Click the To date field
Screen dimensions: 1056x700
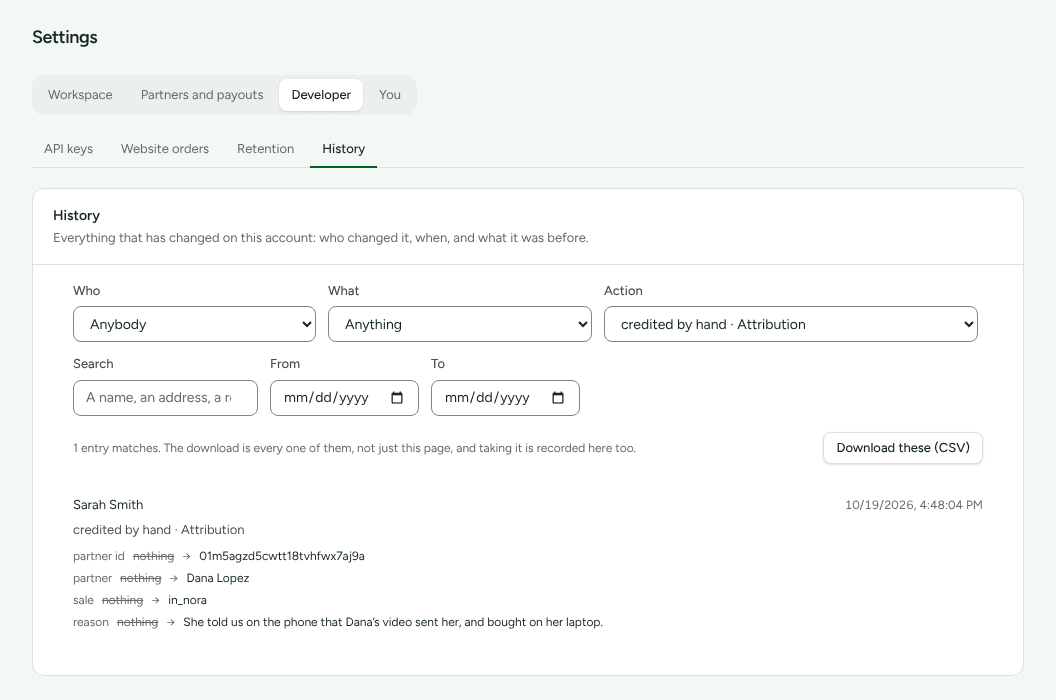(505, 397)
